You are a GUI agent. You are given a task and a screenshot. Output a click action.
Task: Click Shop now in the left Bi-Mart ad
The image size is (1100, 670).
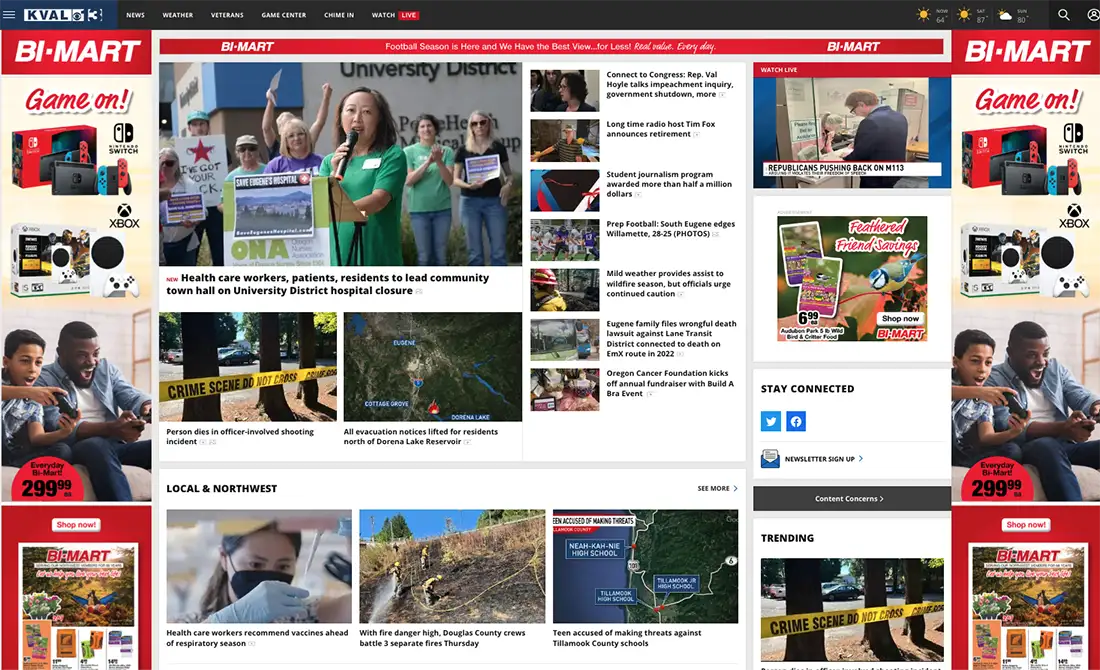[76, 524]
